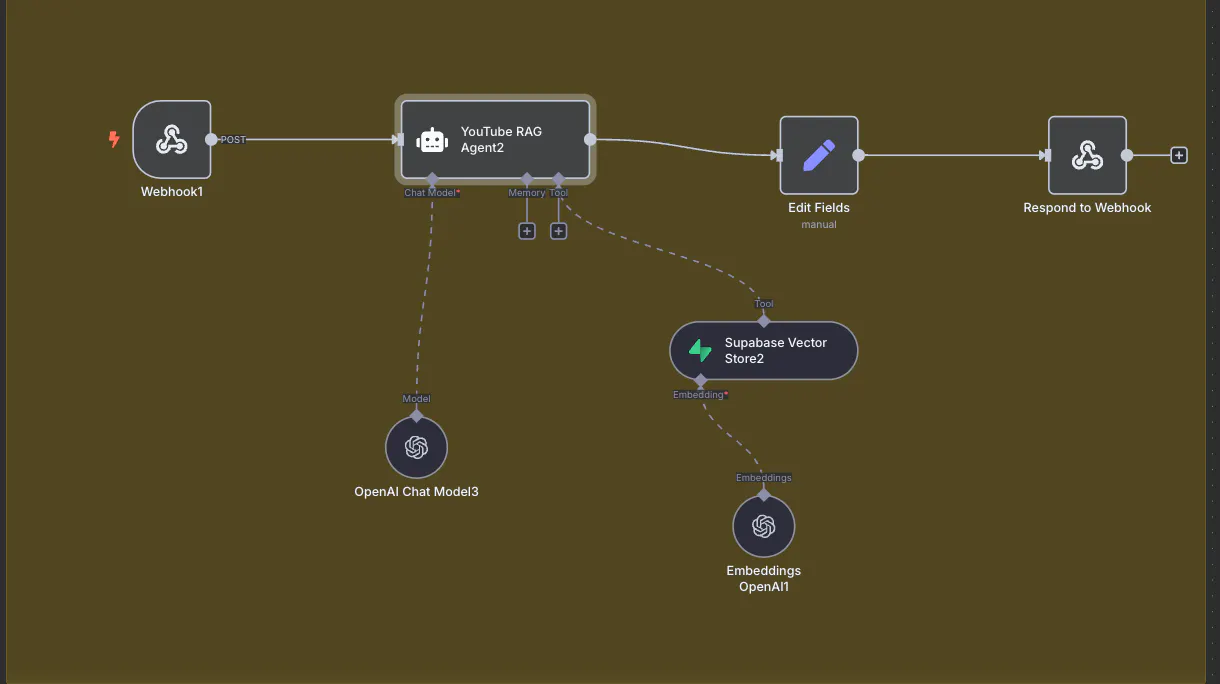Open the OpenAI Chat Model3 node
1220x684 pixels.
click(x=417, y=448)
